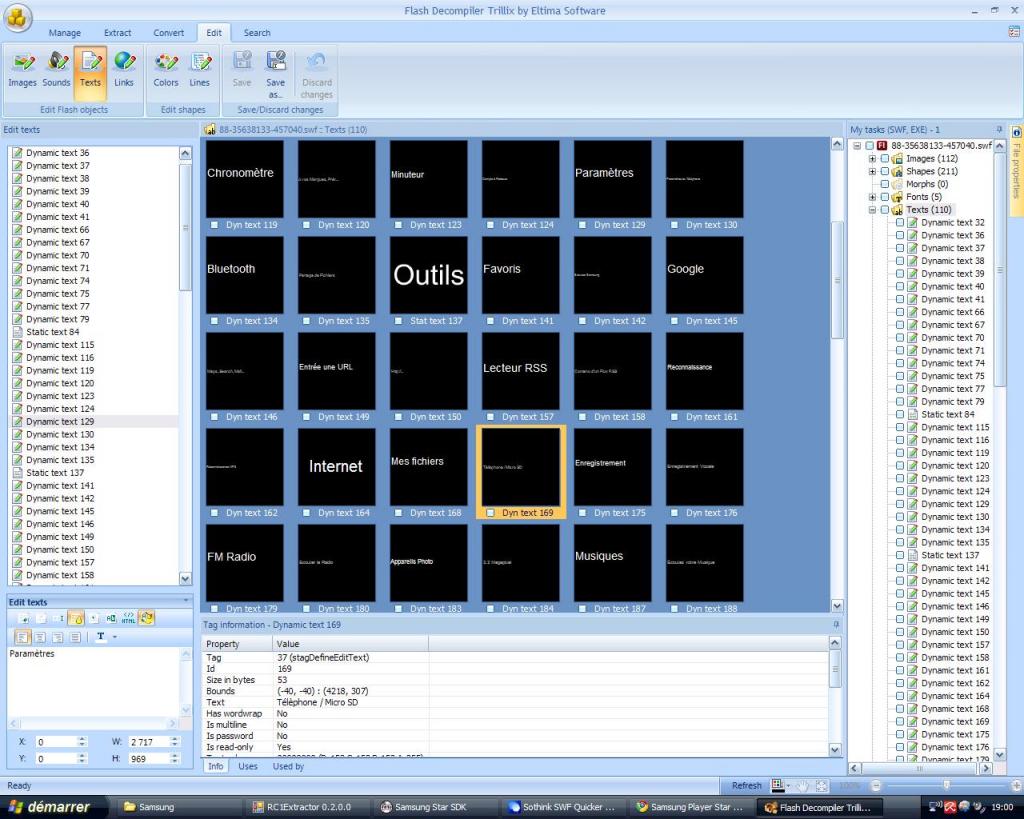This screenshot has height=819, width=1024.
Task: Click the last highlighted icon in Edit texts toolbar
Action: click(146, 618)
